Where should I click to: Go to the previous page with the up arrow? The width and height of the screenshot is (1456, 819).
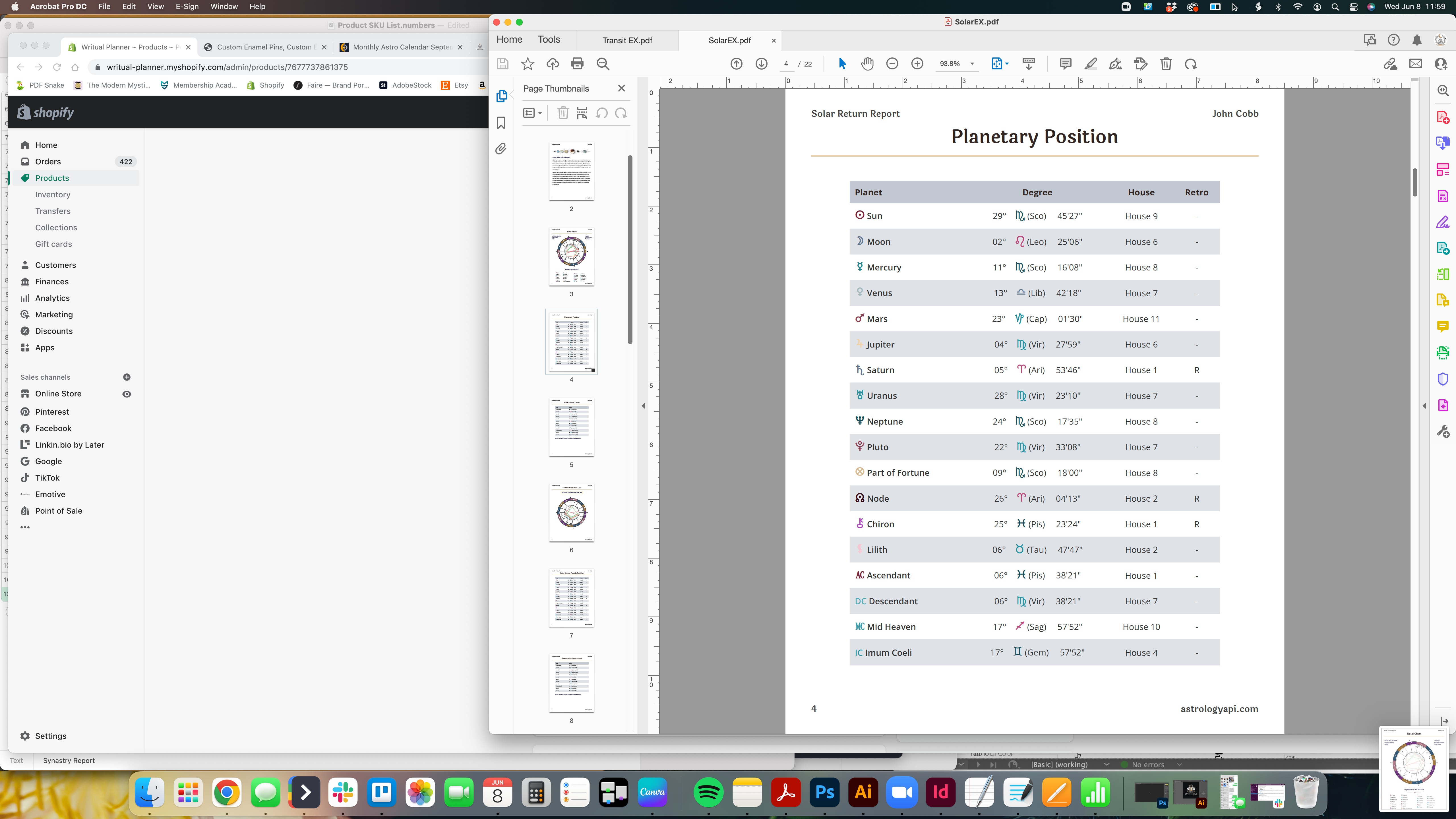point(736,64)
